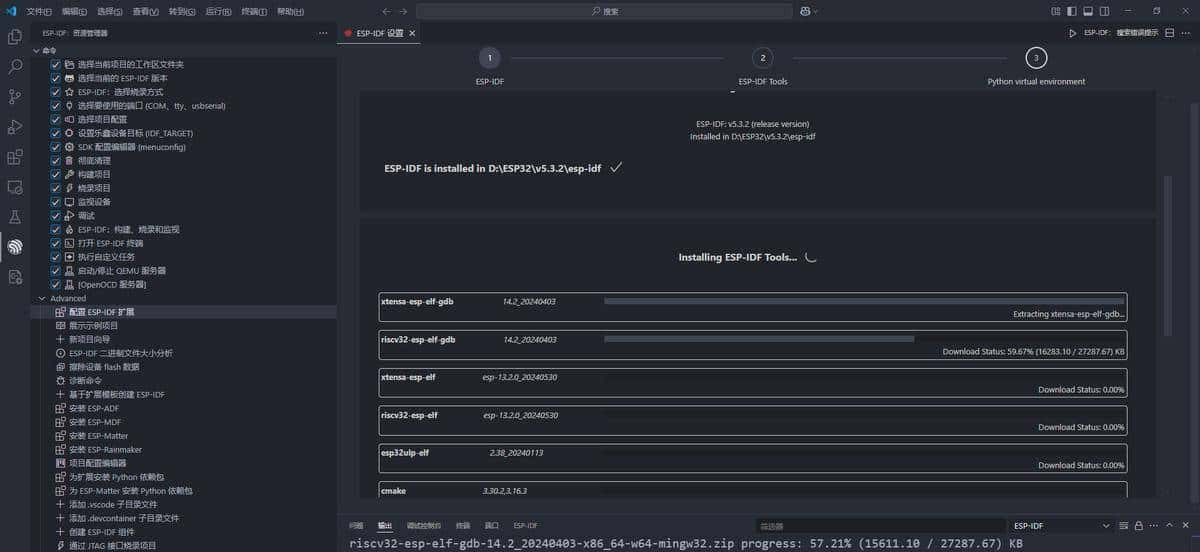Open the 文件(F) menu
The height and width of the screenshot is (552, 1200).
(39, 11)
